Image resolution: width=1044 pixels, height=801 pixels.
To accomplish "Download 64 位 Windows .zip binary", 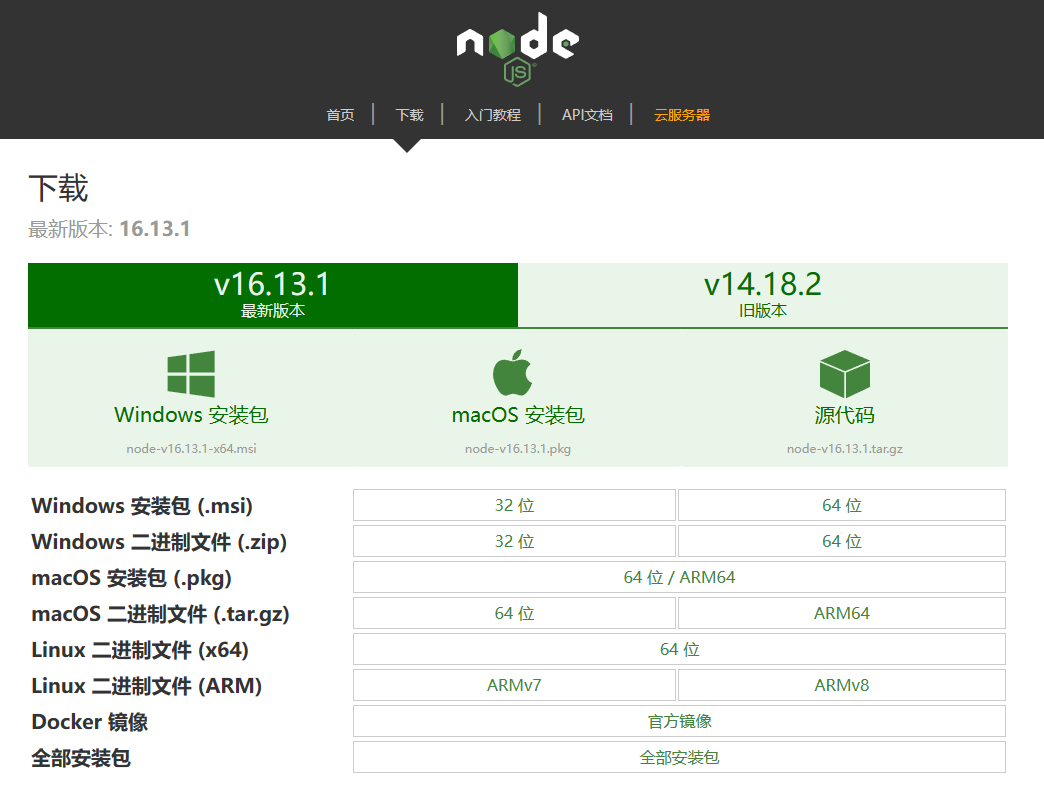I will (x=842, y=541).
